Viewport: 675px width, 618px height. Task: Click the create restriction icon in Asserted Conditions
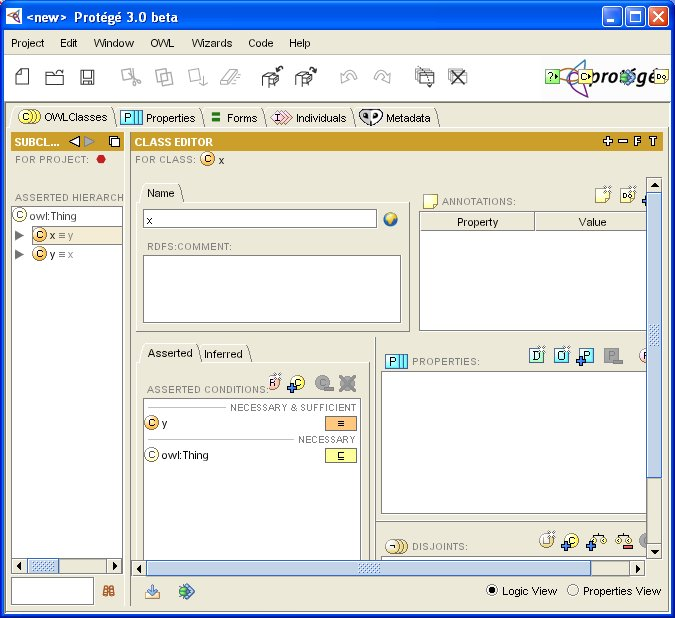tap(275, 382)
